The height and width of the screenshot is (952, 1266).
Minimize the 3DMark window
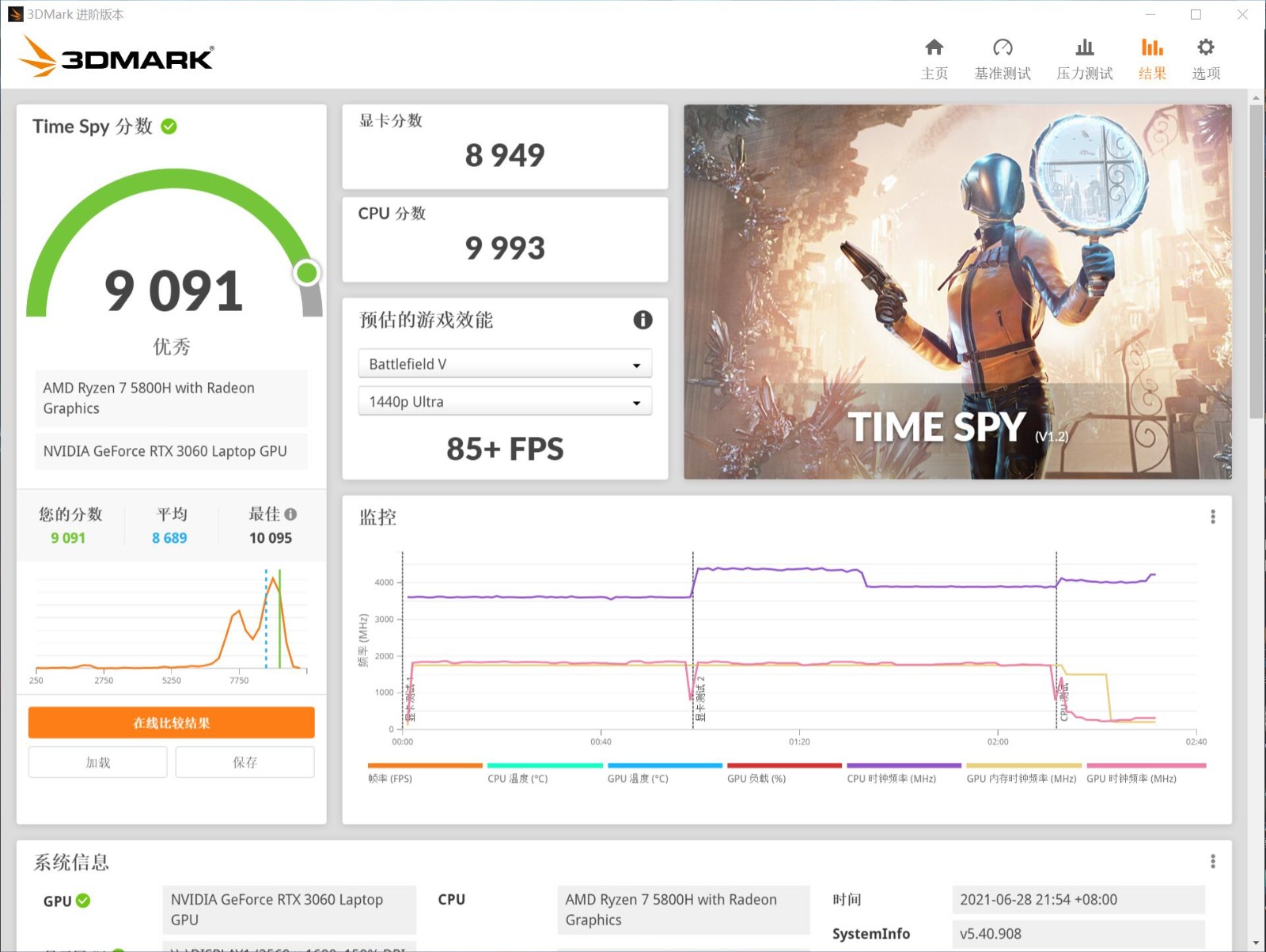[1150, 14]
